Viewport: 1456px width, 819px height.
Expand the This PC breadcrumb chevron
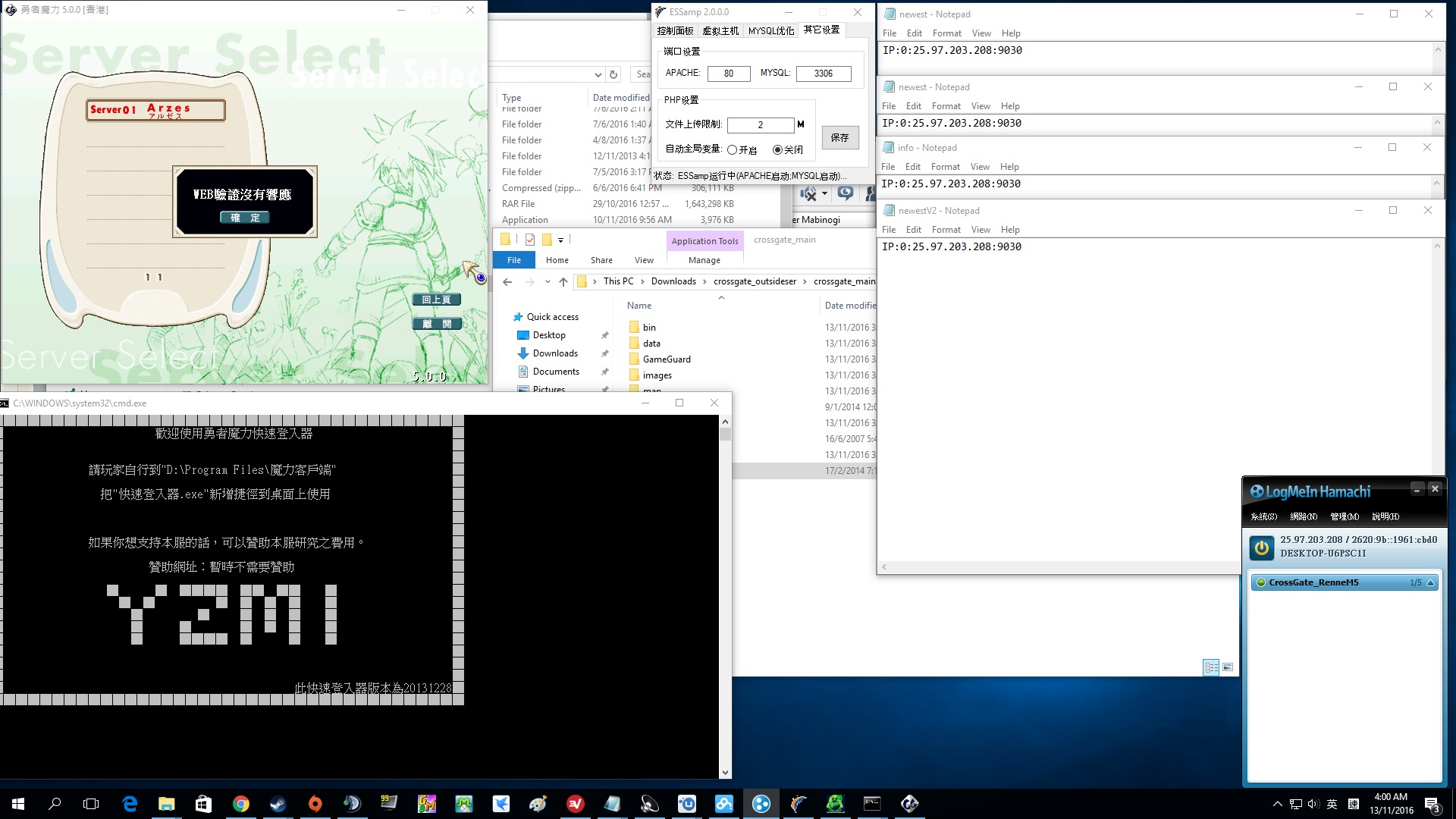point(642,281)
